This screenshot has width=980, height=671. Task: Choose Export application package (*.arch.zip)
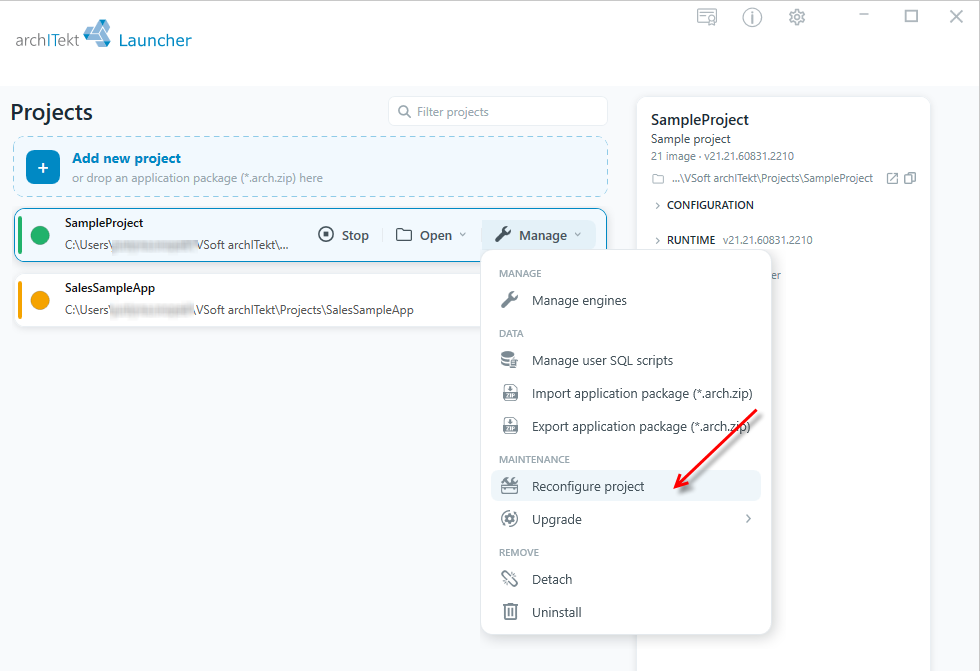point(626,427)
